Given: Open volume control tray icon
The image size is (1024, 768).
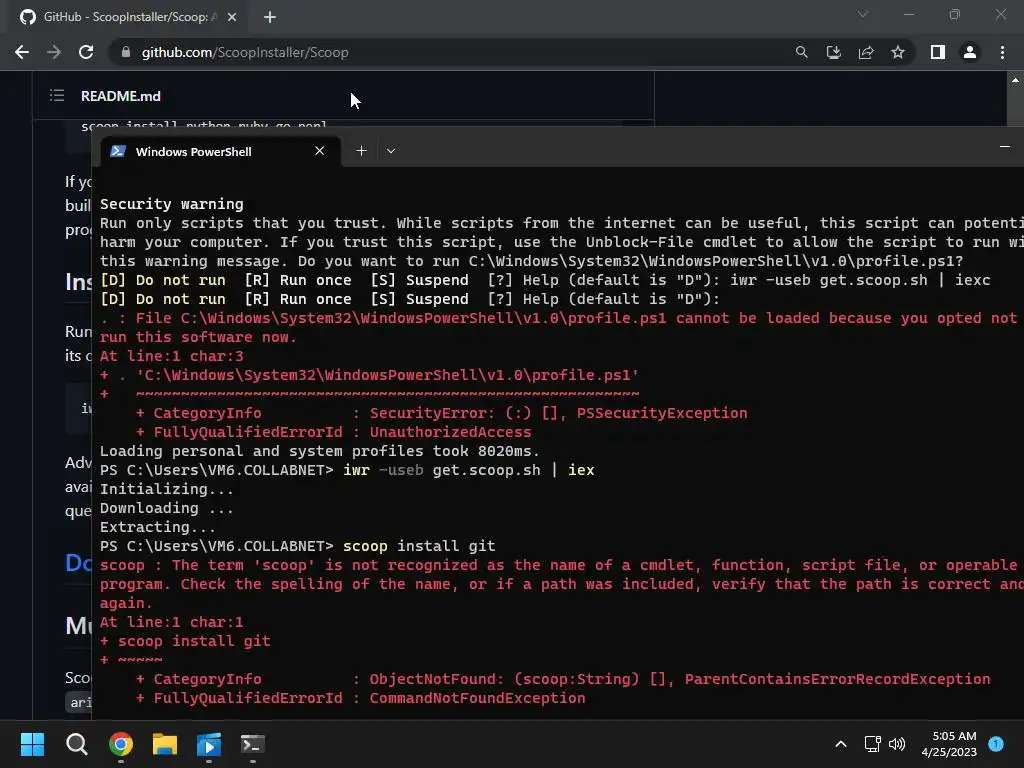Looking at the screenshot, I should tap(897, 744).
